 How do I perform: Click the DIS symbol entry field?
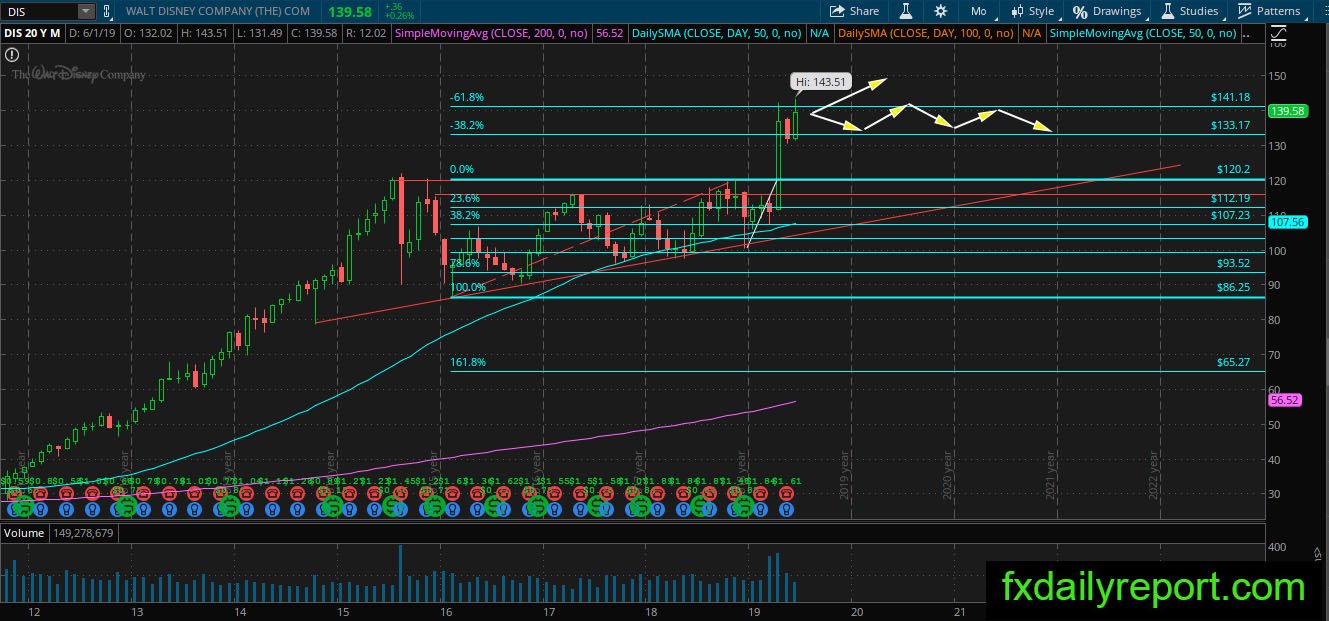click(x=39, y=11)
